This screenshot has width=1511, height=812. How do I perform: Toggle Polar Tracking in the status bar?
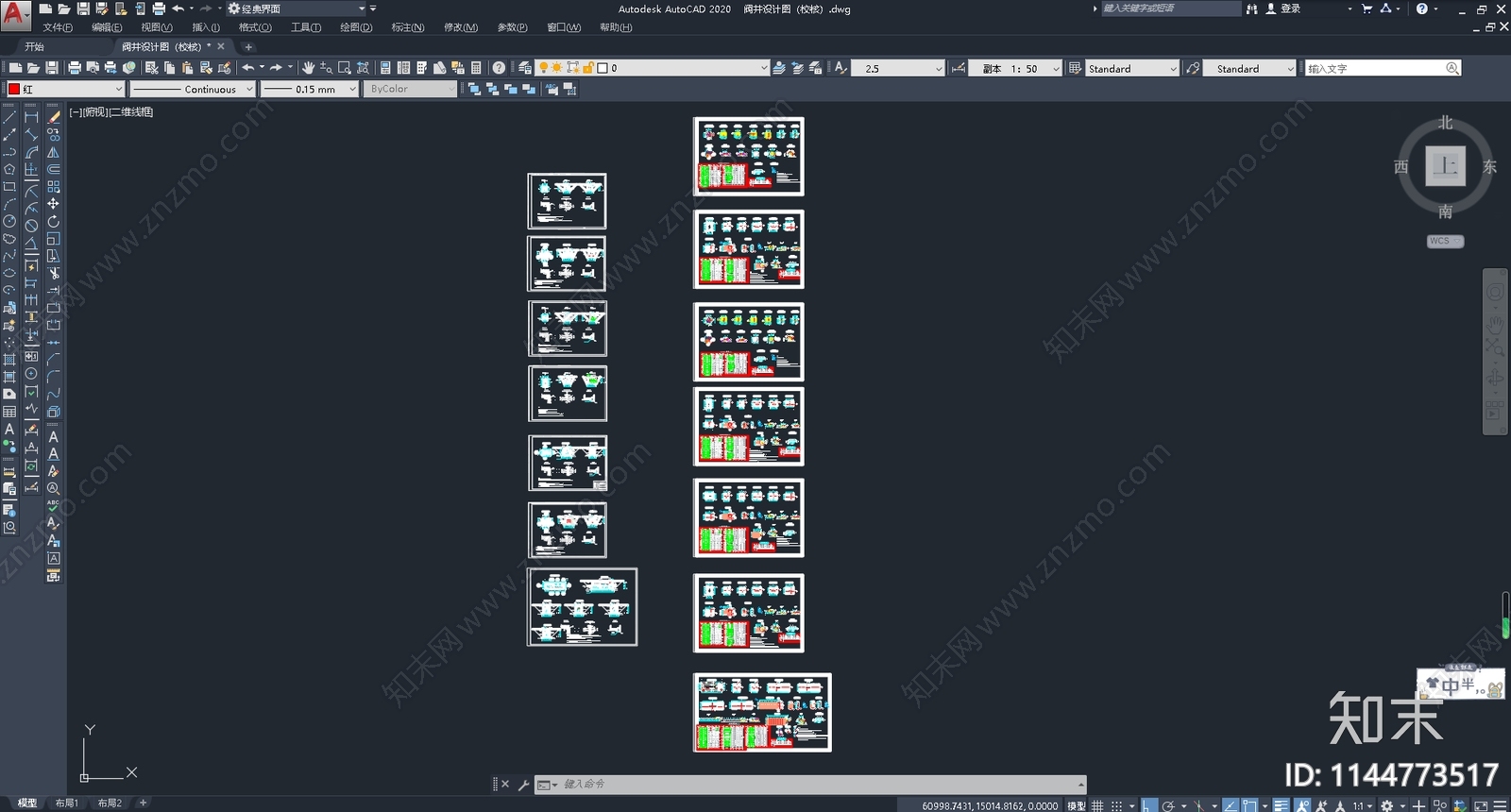pos(1168,805)
